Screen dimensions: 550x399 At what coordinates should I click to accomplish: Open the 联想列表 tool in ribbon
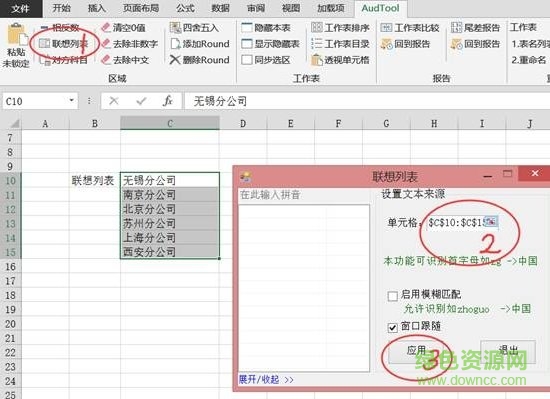tap(63, 44)
